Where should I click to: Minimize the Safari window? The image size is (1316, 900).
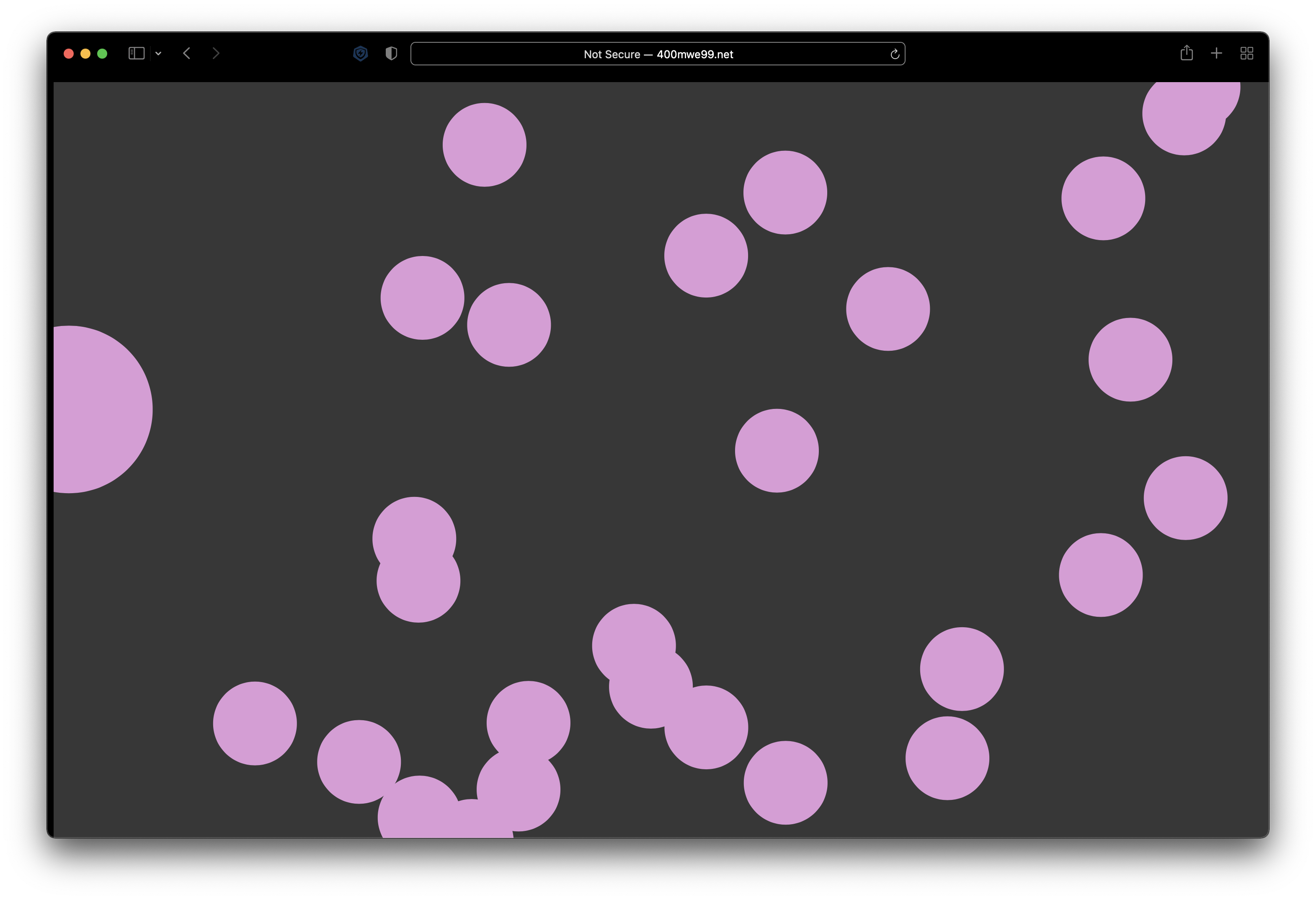click(x=85, y=54)
